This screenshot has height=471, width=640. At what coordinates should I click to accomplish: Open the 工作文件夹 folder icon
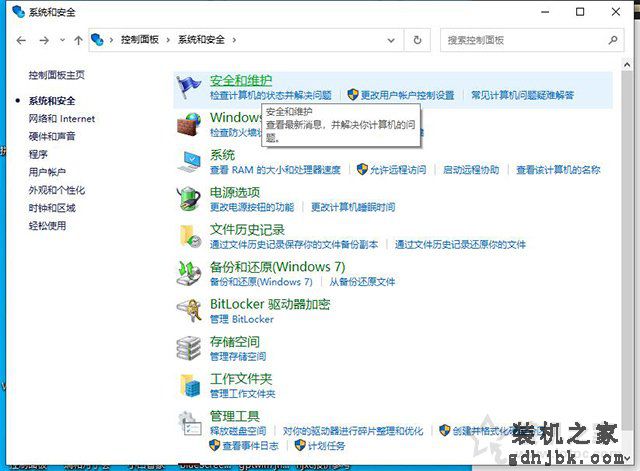pos(190,386)
